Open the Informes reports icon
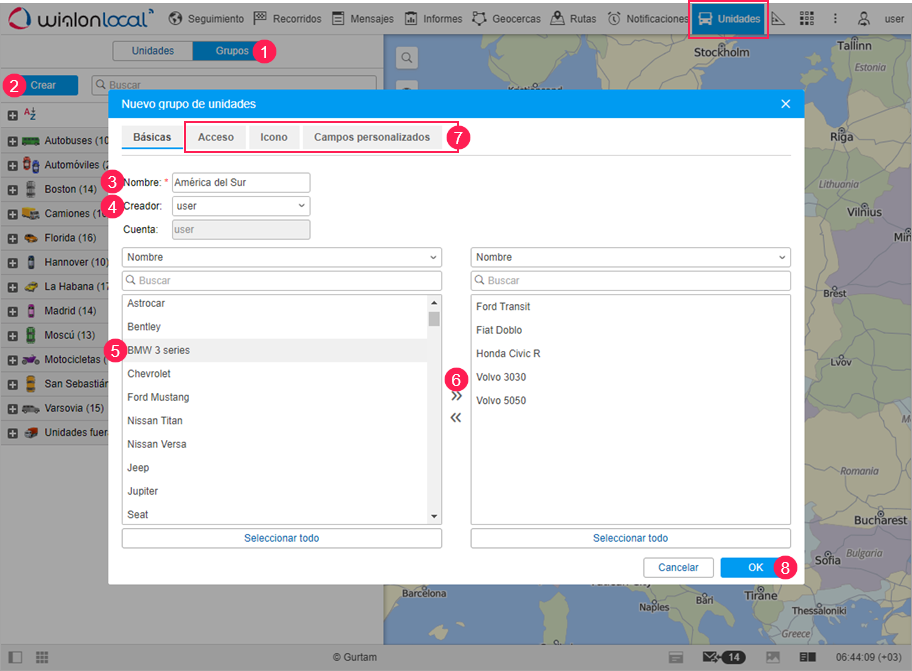The height and width of the screenshot is (671, 912). click(x=411, y=18)
